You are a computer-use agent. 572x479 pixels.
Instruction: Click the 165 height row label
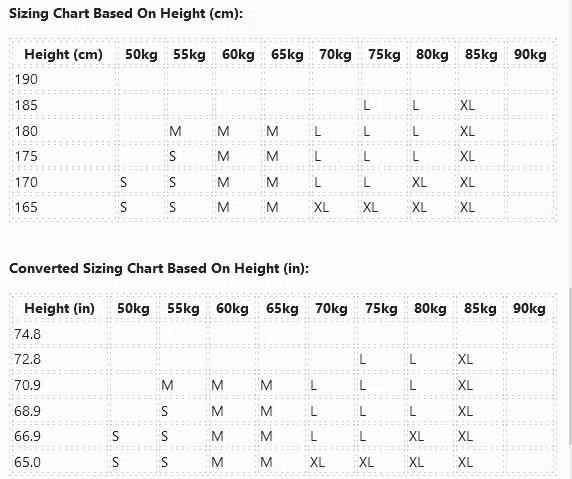26,207
